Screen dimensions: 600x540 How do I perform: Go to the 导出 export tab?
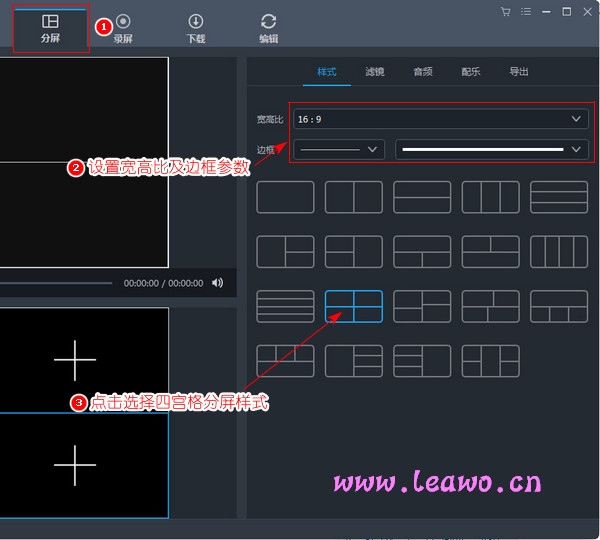tap(519, 72)
